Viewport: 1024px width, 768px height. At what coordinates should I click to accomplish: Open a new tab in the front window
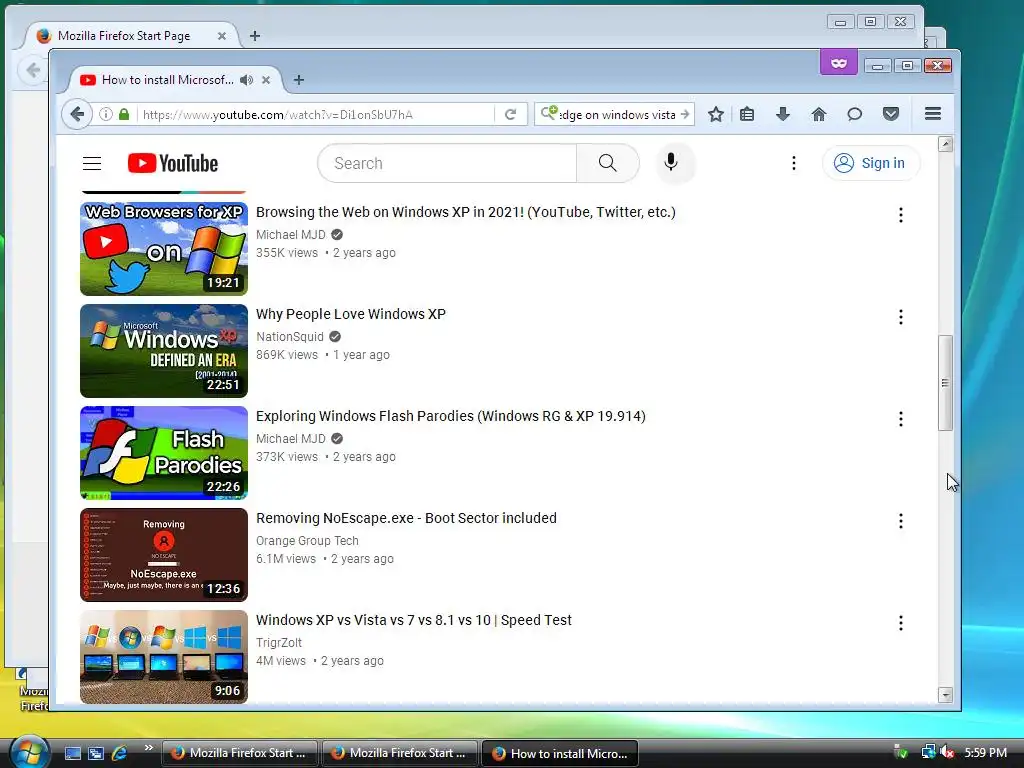pyautogui.click(x=298, y=80)
